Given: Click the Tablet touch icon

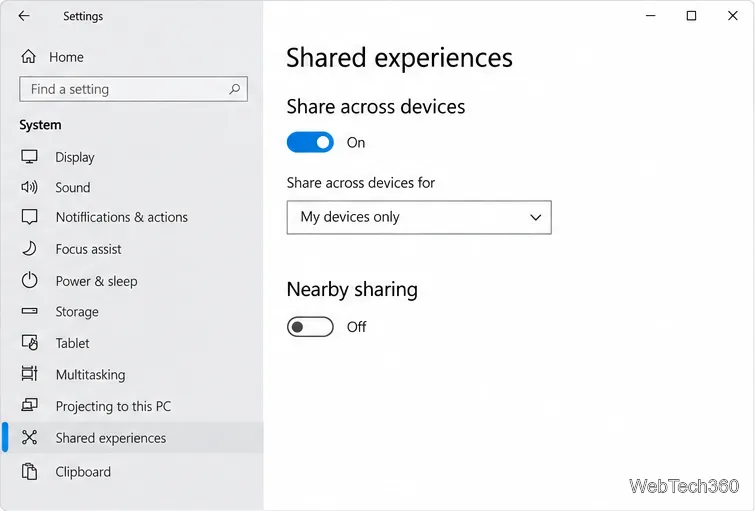Looking at the screenshot, I should point(29,342).
